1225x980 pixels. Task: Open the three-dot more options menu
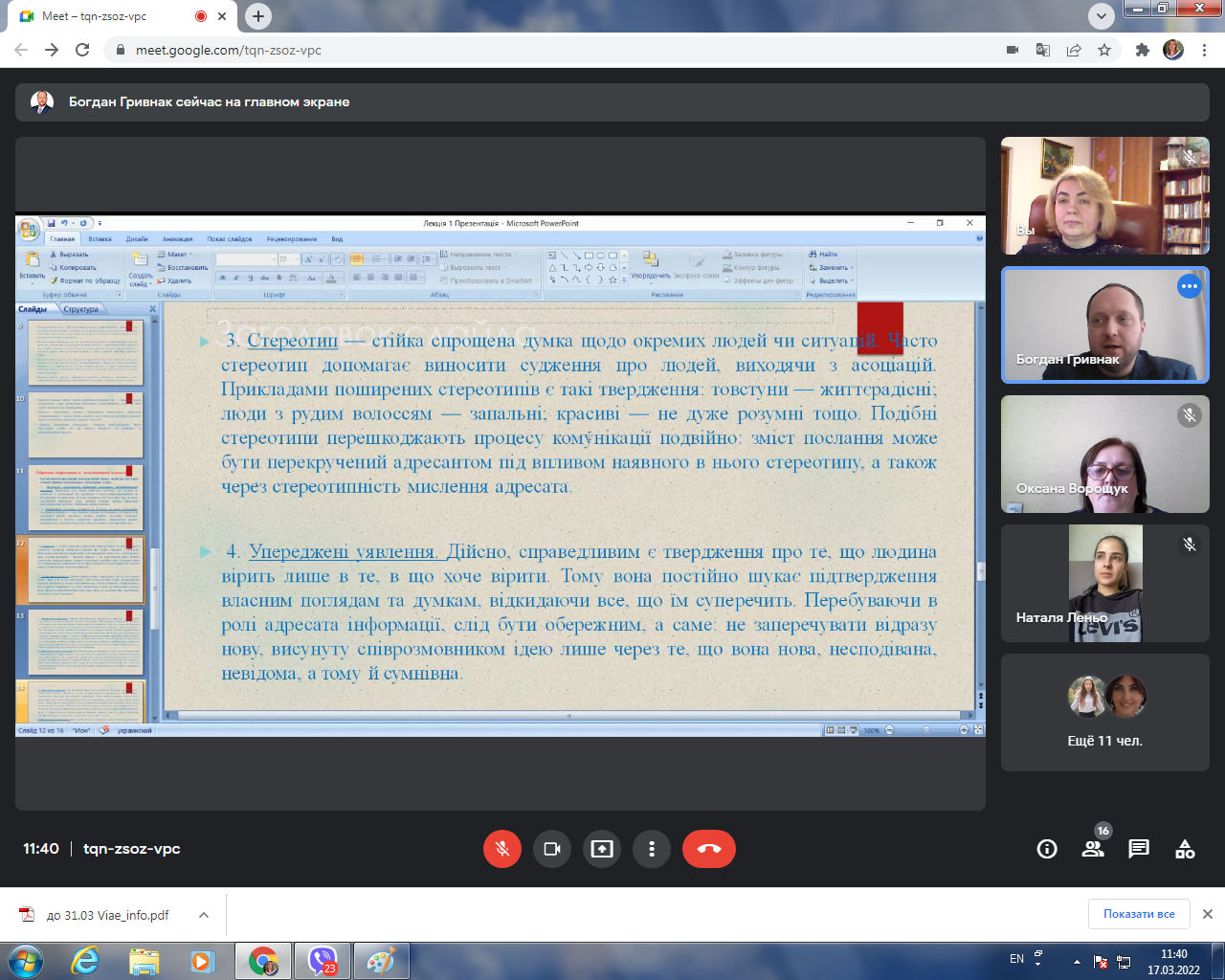[x=652, y=849]
